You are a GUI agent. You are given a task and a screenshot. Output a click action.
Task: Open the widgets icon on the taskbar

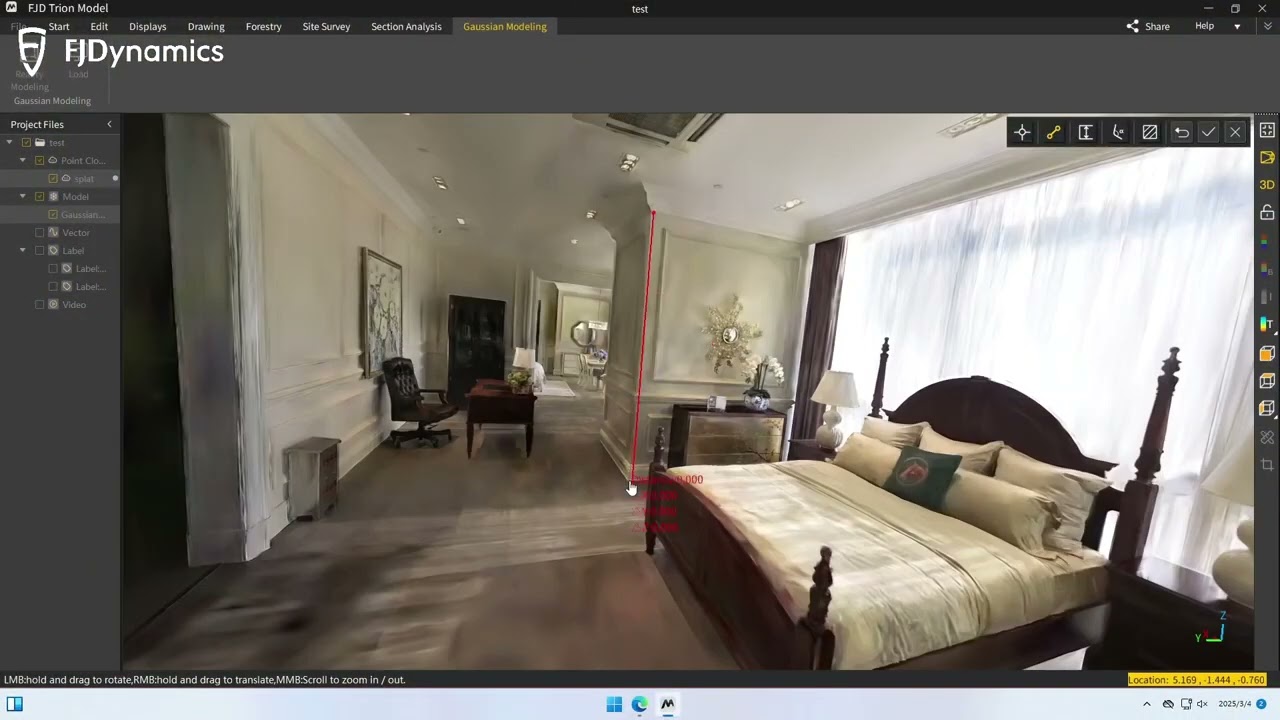(15, 705)
